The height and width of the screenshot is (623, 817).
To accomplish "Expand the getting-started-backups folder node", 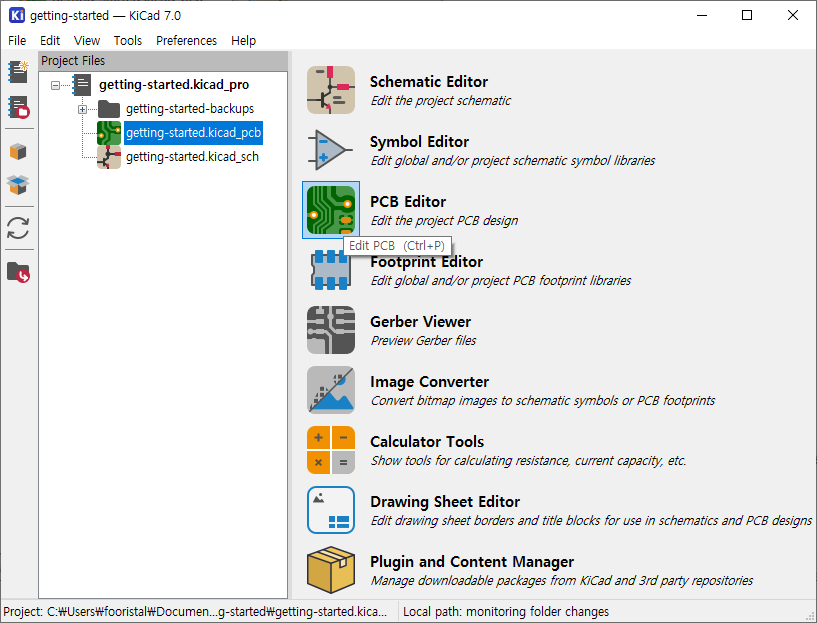I will [x=82, y=109].
